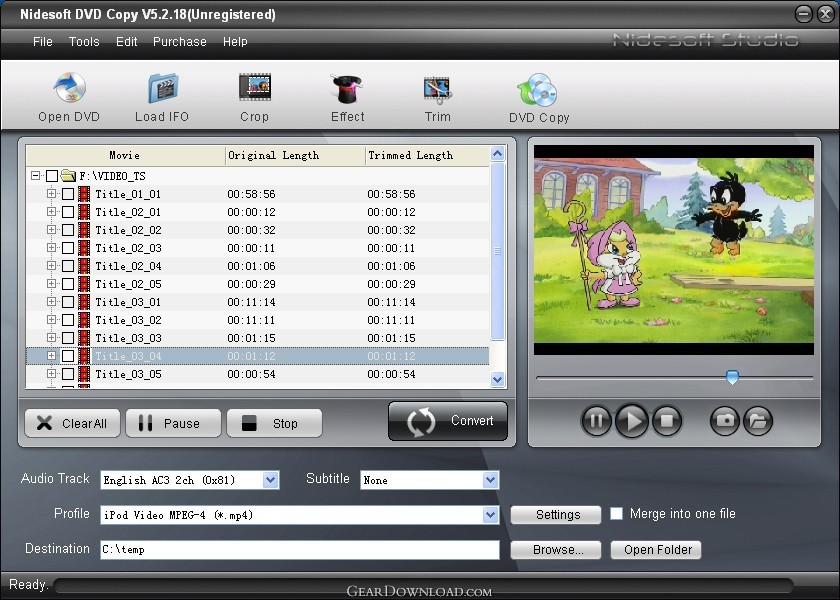Click the F:\VIDEO_TS folder icon
Screen dimensions: 840x600
tap(68, 176)
